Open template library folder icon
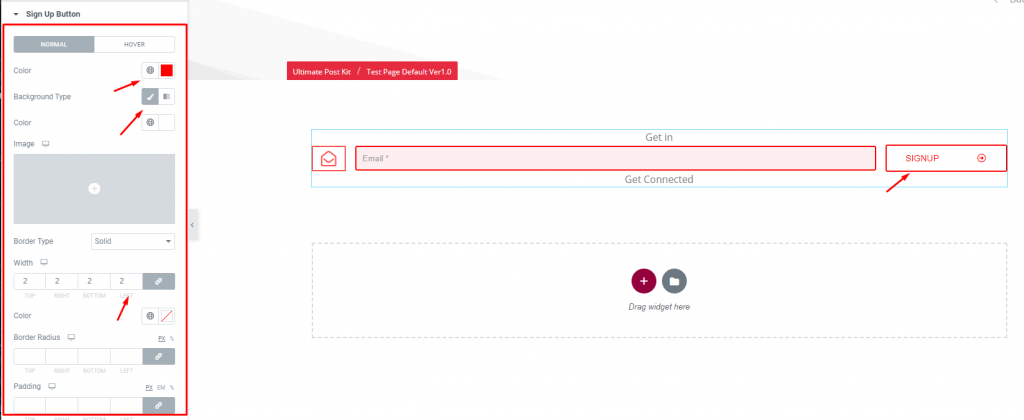The image size is (1024, 420). [x=674, y=281]
